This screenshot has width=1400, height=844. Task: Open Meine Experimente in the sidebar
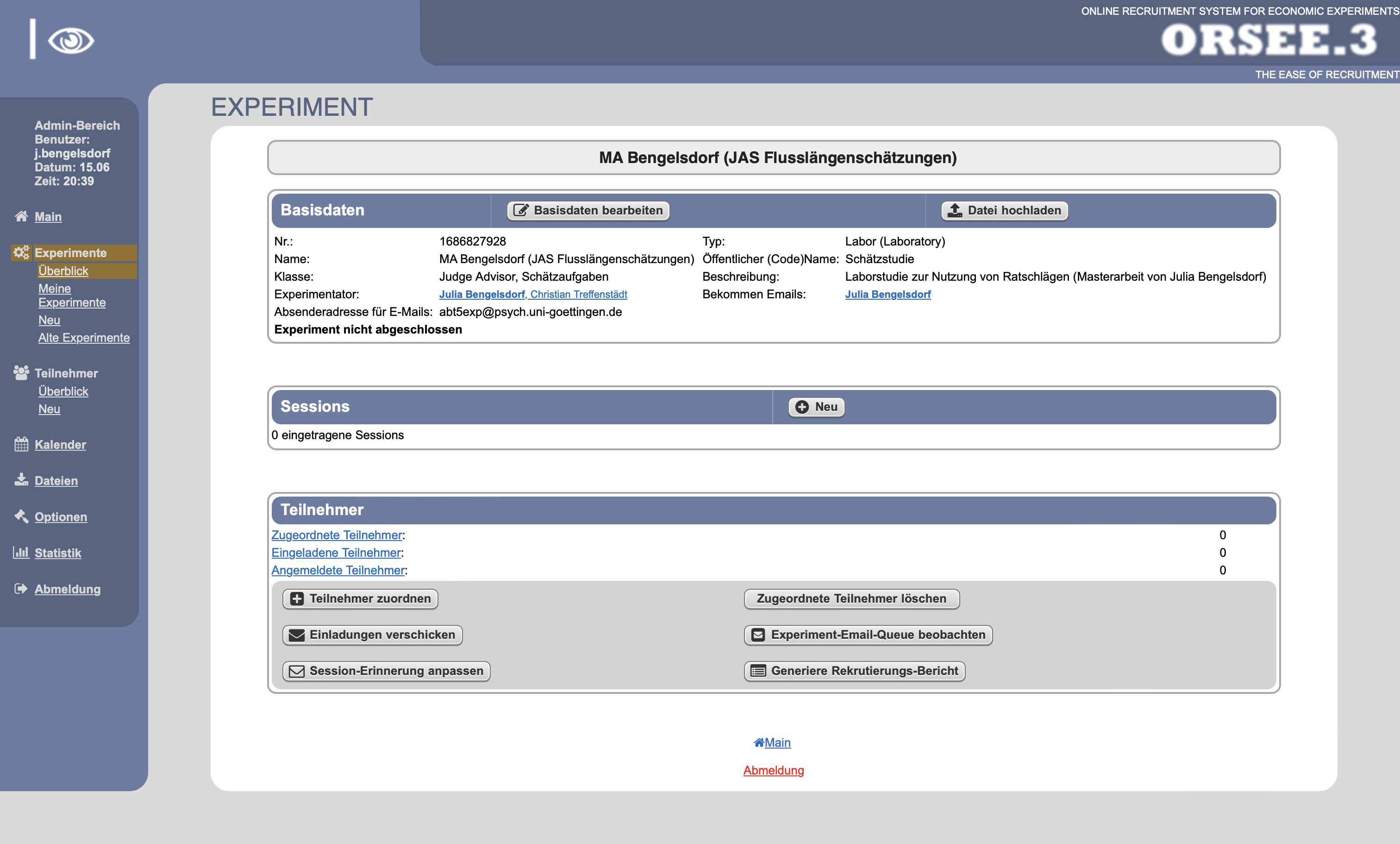click(x=72, y=296)
